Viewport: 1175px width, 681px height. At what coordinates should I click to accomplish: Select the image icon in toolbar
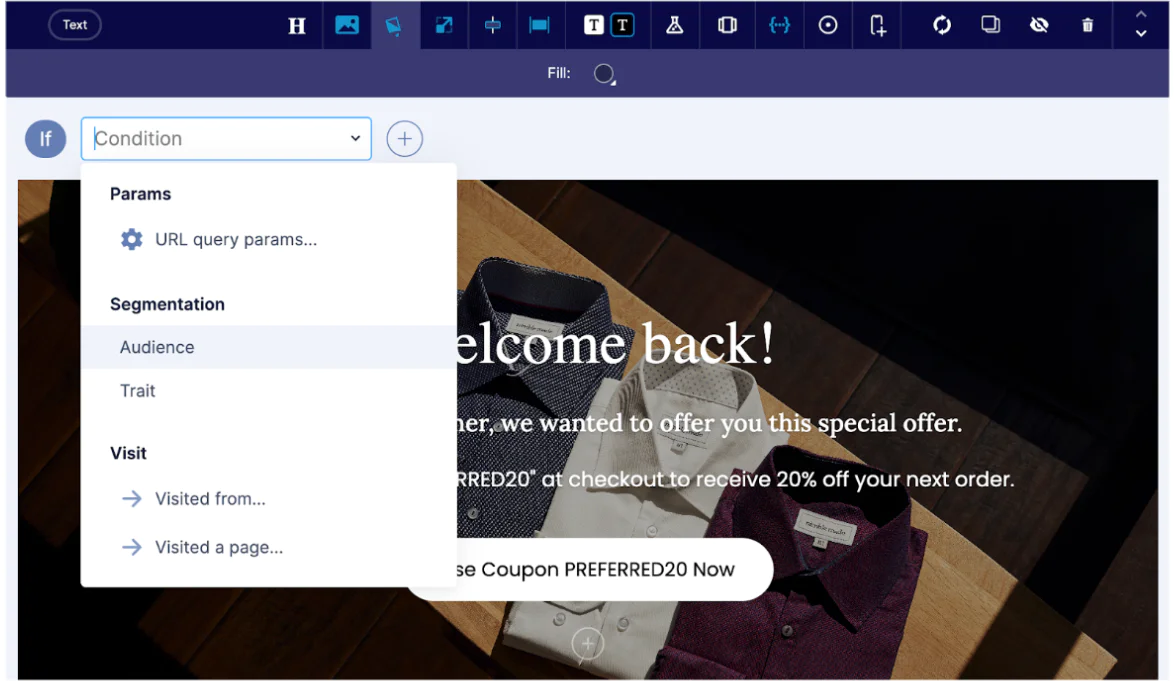(347, 25)
